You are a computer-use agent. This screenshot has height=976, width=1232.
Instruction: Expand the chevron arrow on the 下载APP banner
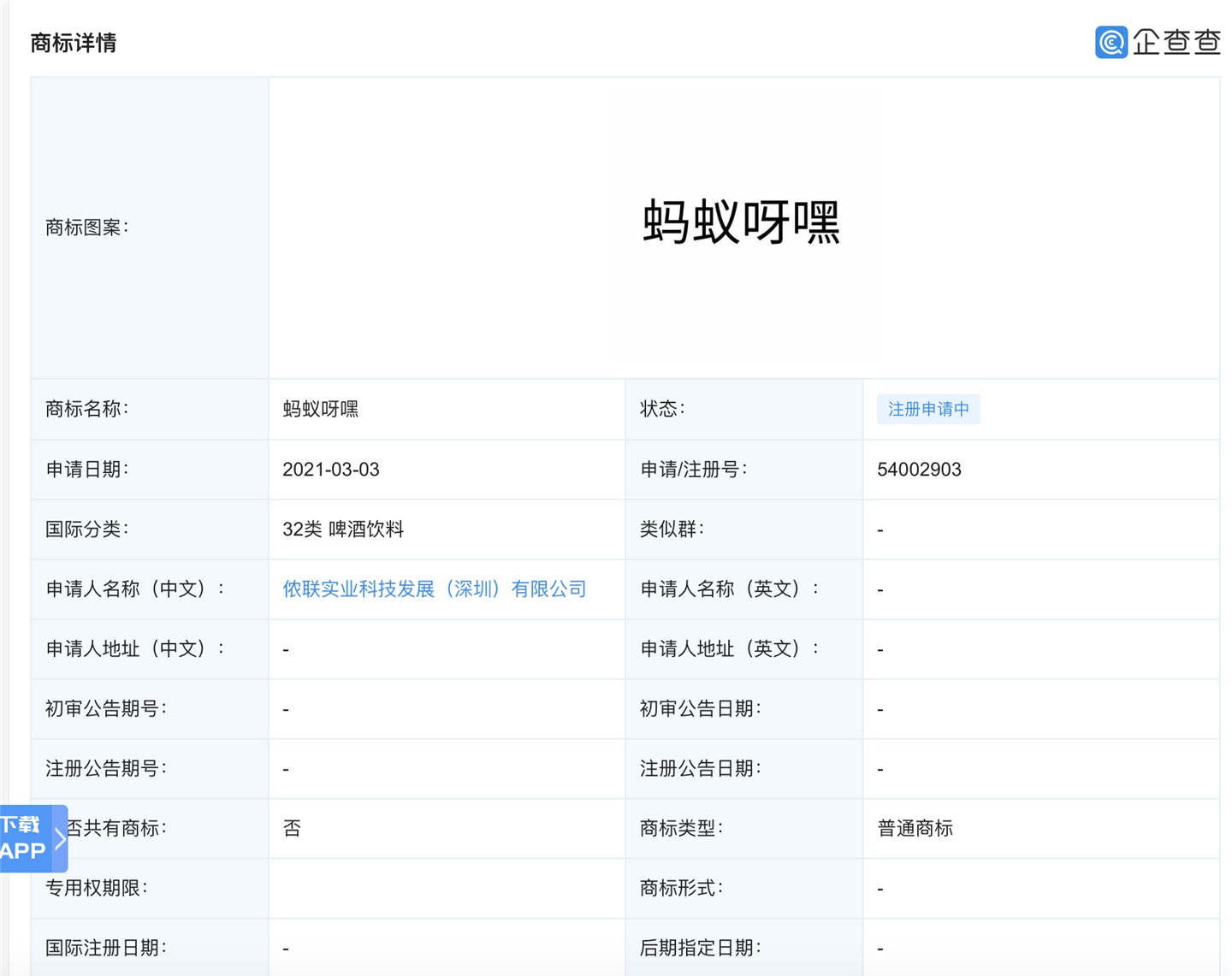point(60,838)
